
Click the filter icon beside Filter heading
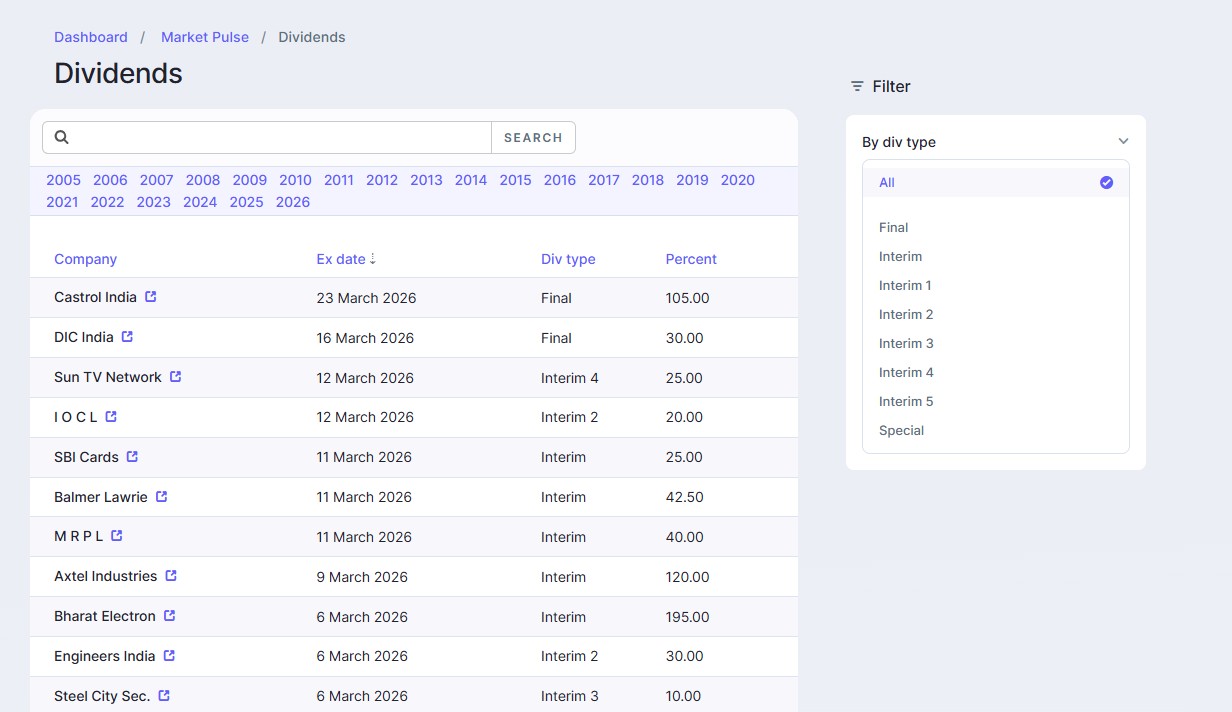[x=857, y=87]
